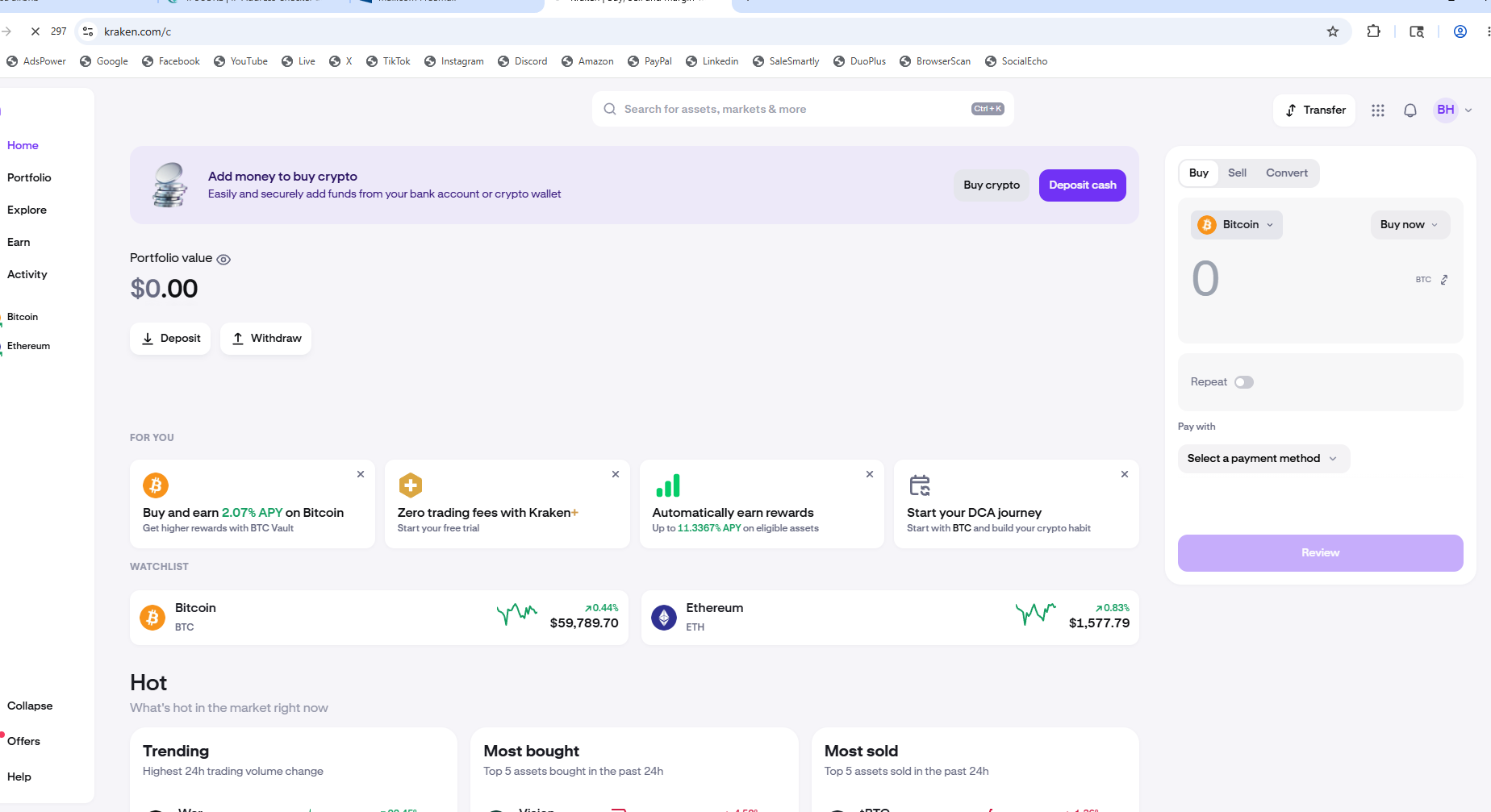Open Explore in sidebar

point(27,210)
